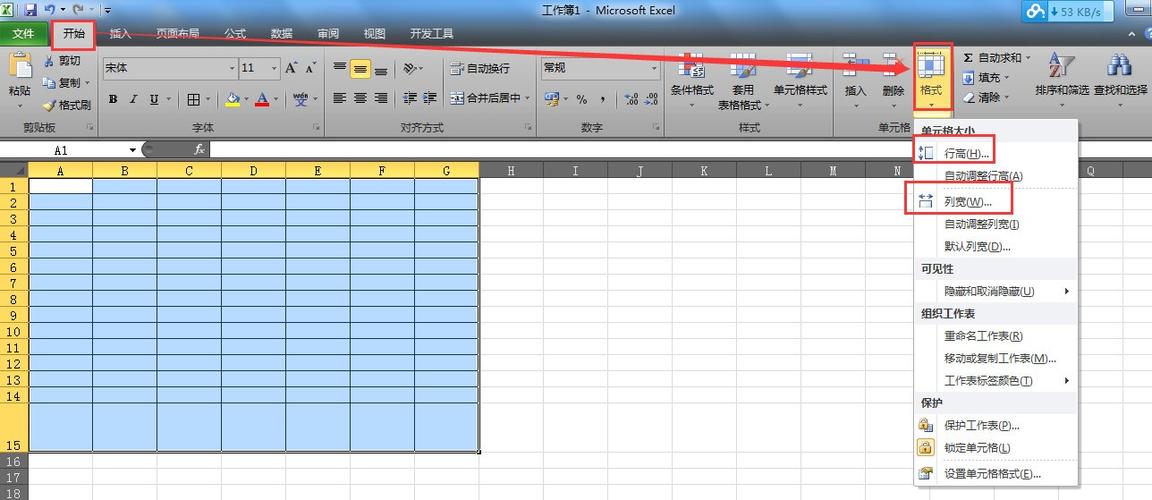Select column header H
The height and width of the screenshot is (500, 1152).
point(511,170)
